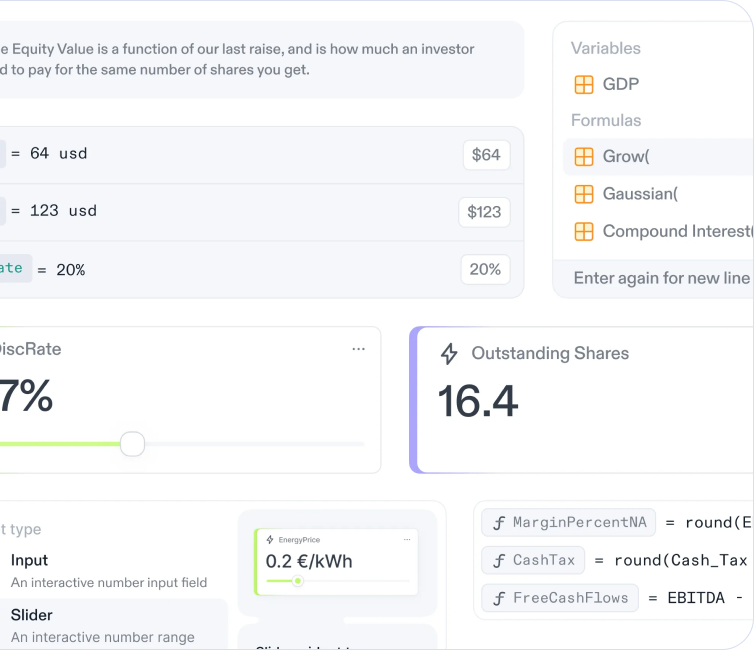
Task: Click the Compound Interest grid icon
Action: click(x=584, y=232)
